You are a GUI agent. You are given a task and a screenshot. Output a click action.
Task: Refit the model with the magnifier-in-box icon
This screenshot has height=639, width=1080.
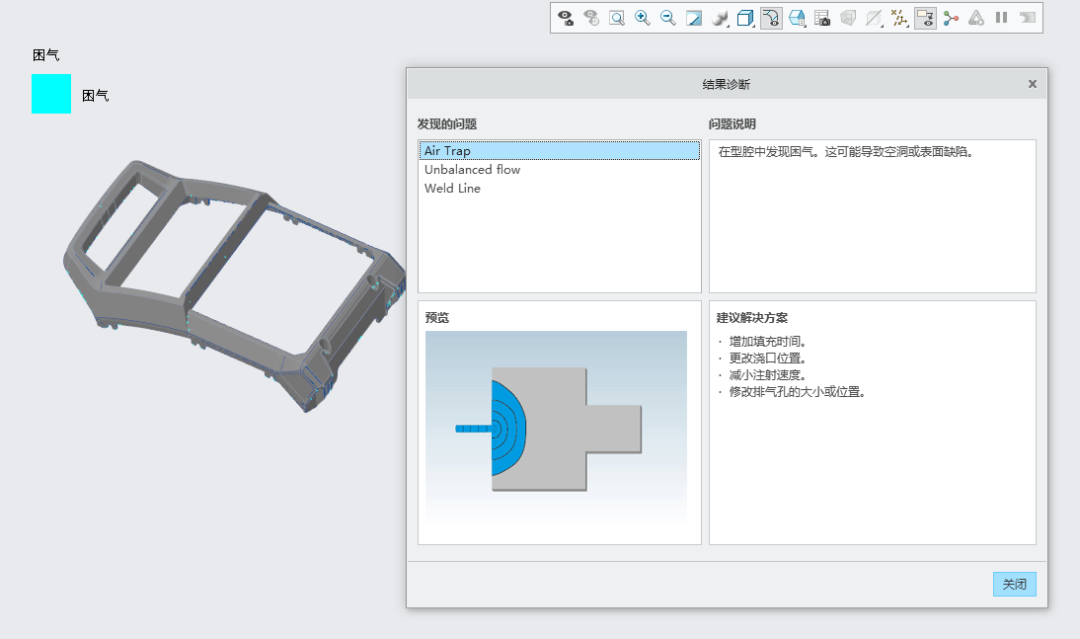617,18
